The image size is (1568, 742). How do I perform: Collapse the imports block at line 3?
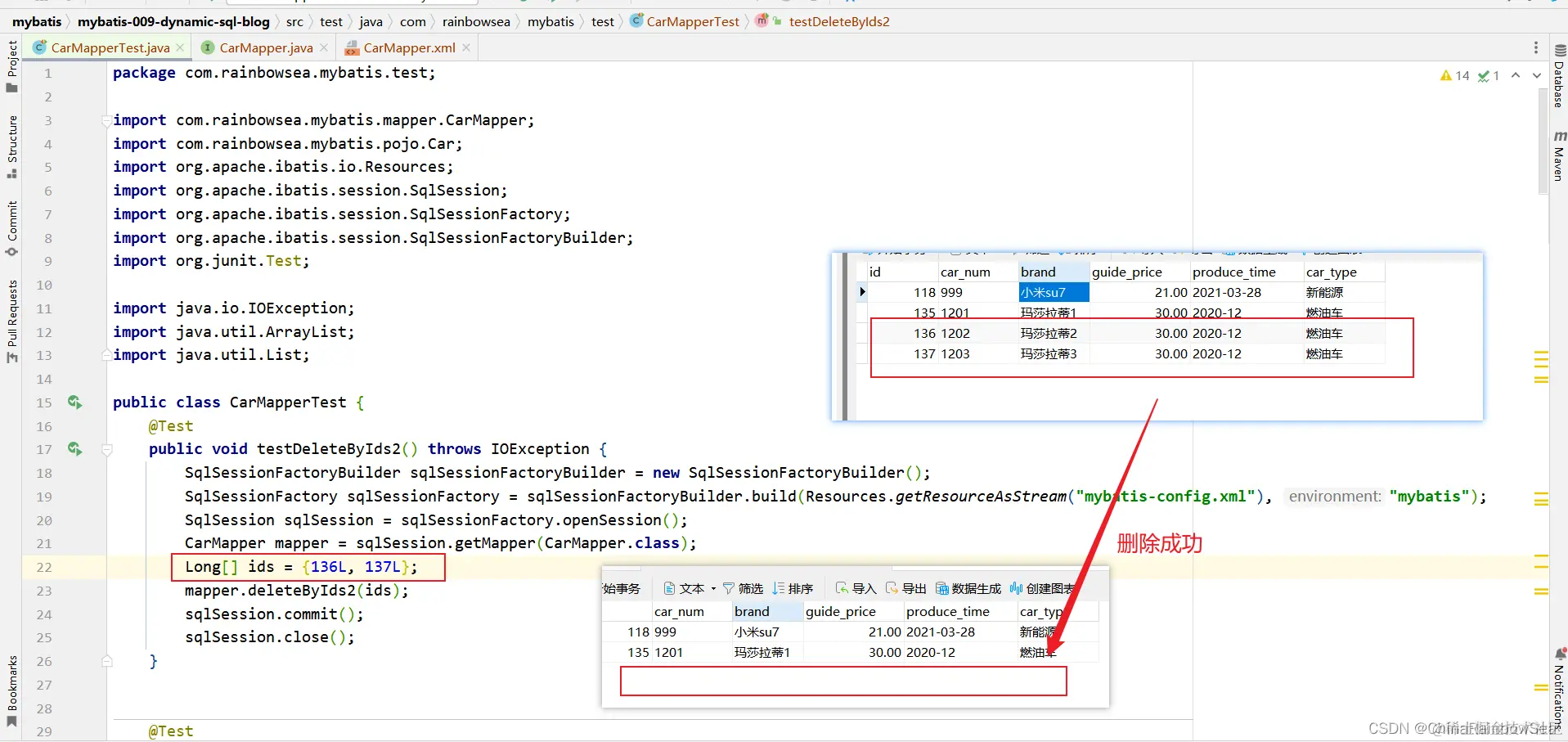(x=106, y=121)
